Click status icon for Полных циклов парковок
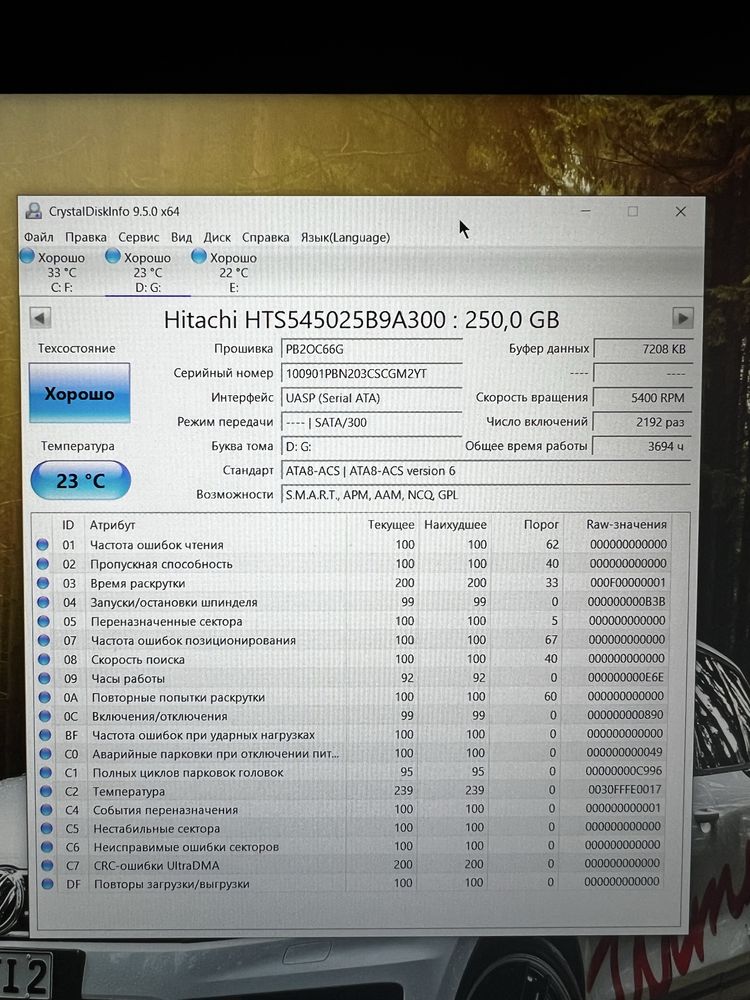Image resolution: width=750 pixels, height=1000 pixels. pyautogui.click(x=45, y=772)
